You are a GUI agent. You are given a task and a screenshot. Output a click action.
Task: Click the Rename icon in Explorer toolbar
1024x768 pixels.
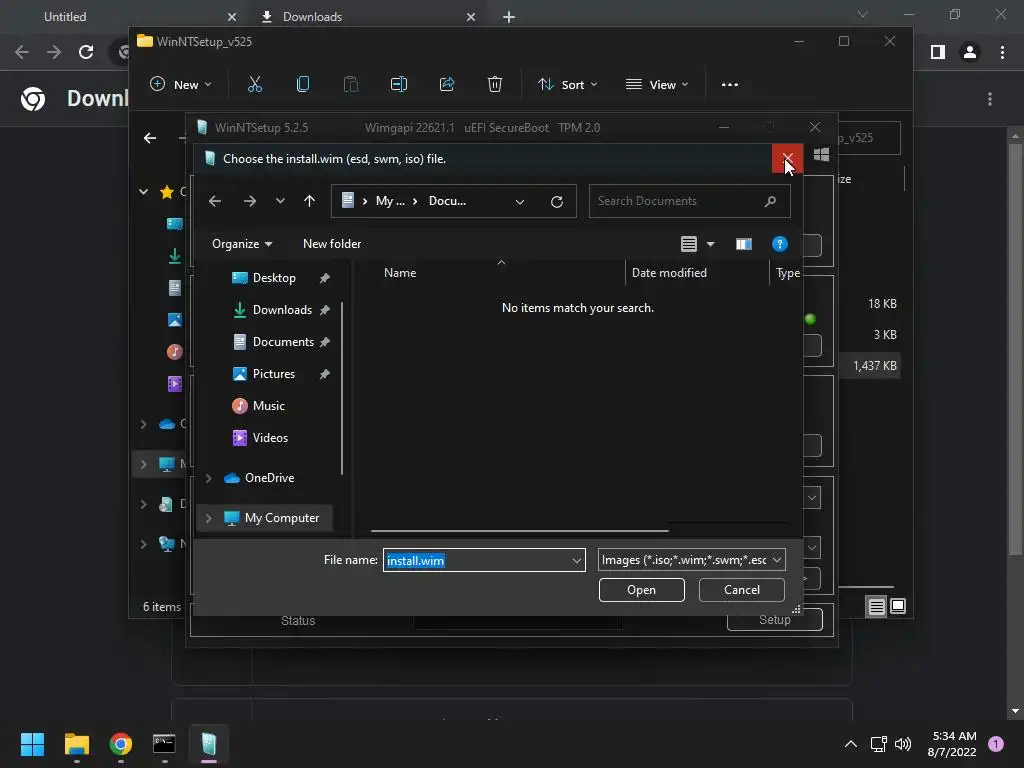coord(398,84)
